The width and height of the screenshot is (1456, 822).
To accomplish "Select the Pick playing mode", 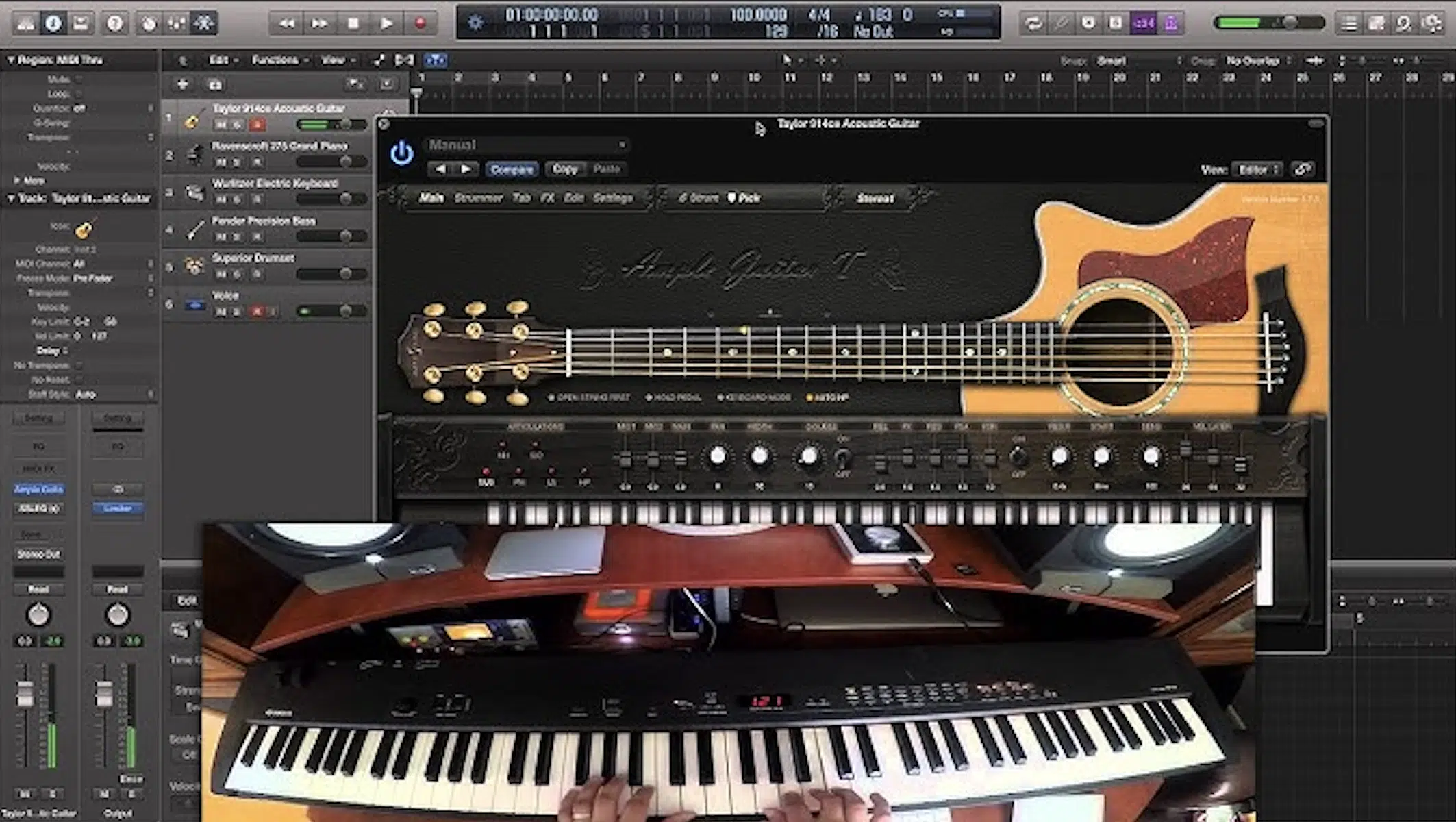I will click(x=744, y=198).
